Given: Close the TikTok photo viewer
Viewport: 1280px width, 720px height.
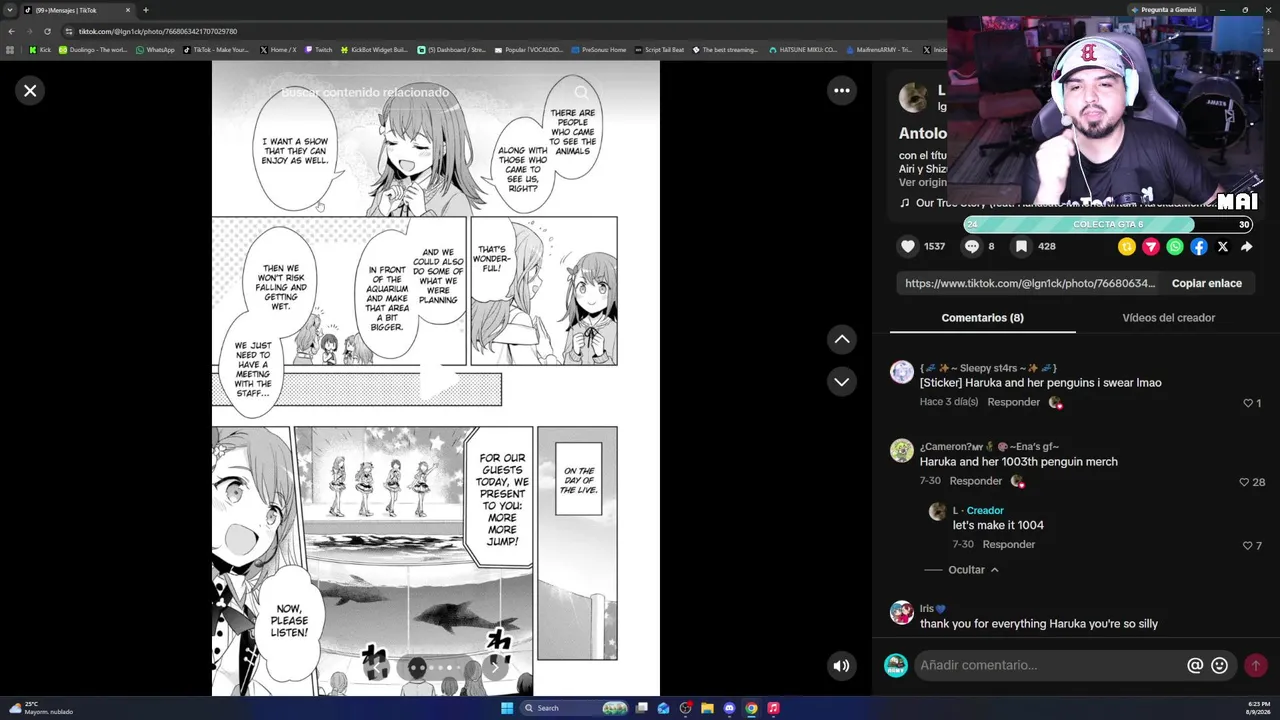Looking at the screenshot, I should tap(30, 91).
